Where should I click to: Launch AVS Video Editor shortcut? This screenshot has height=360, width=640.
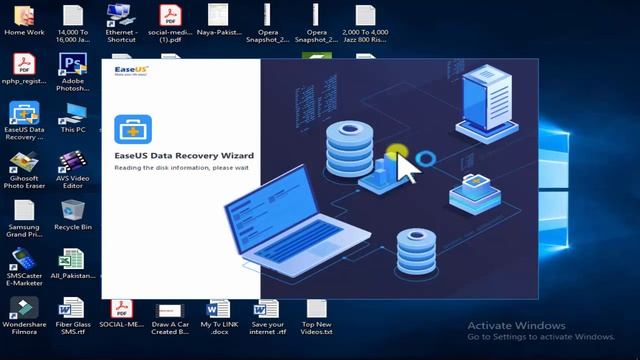73,169
